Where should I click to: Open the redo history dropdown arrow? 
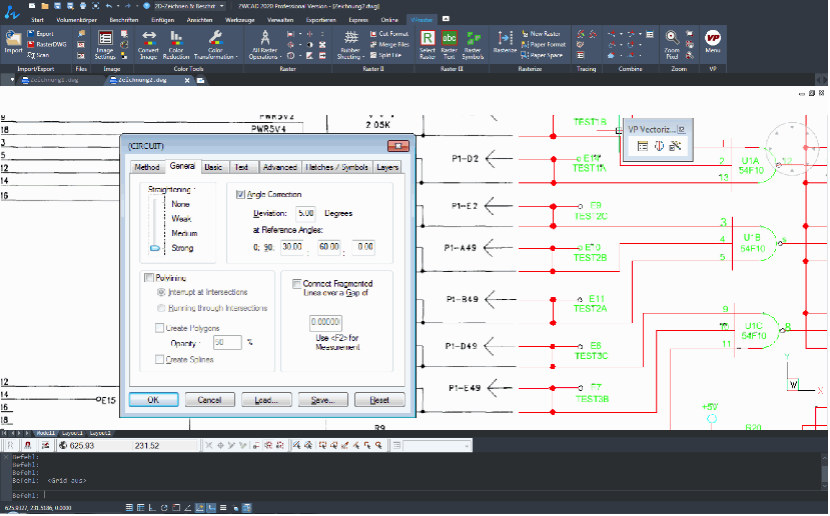click(137, 6)
